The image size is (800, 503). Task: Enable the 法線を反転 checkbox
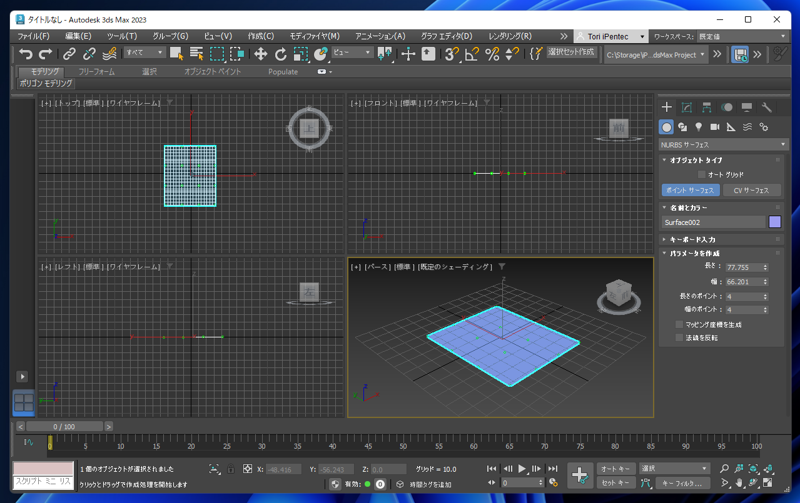(679, 338)
